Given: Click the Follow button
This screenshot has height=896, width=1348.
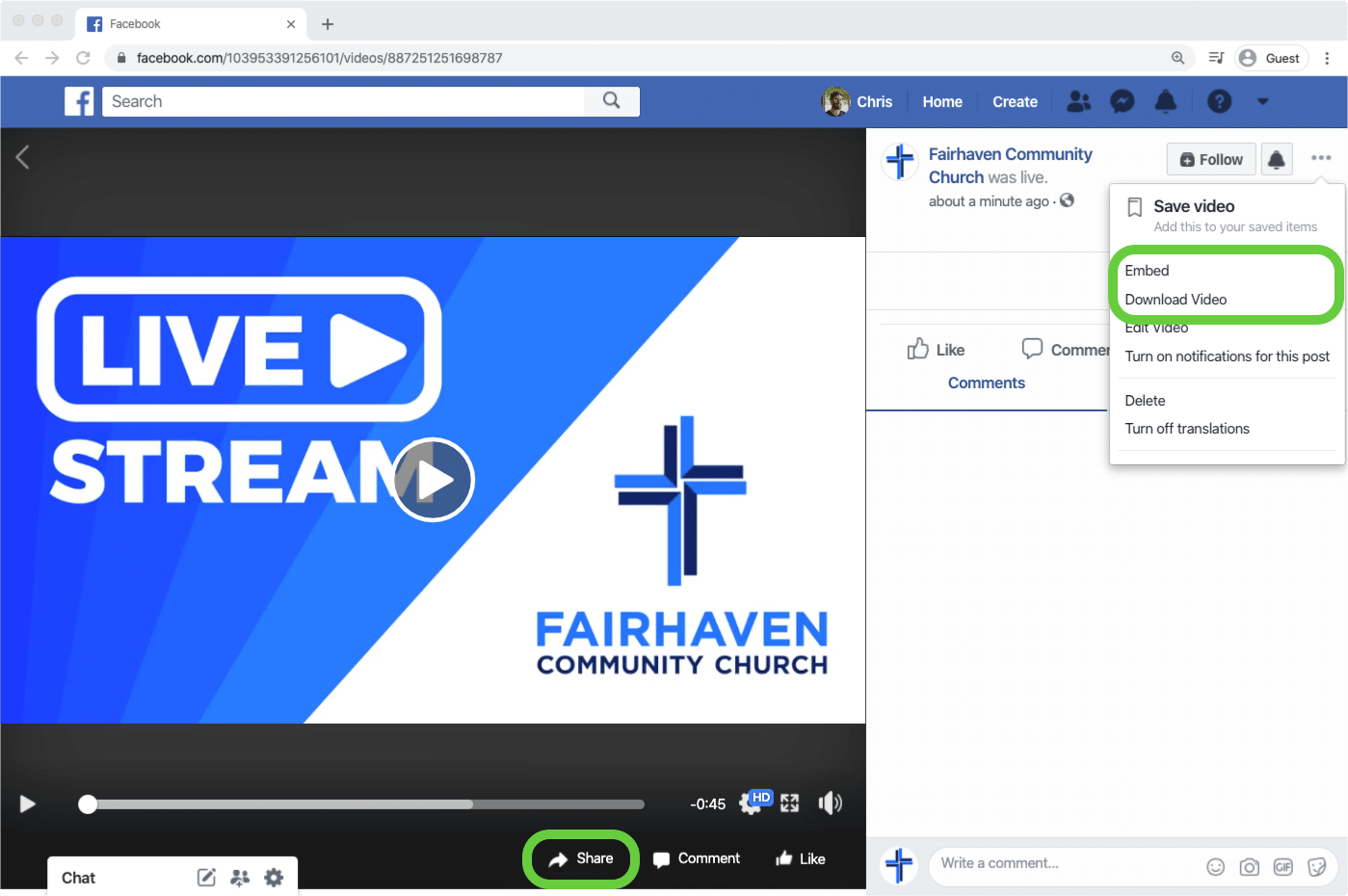Looking at the screenshot, I should coord(1211,159).
